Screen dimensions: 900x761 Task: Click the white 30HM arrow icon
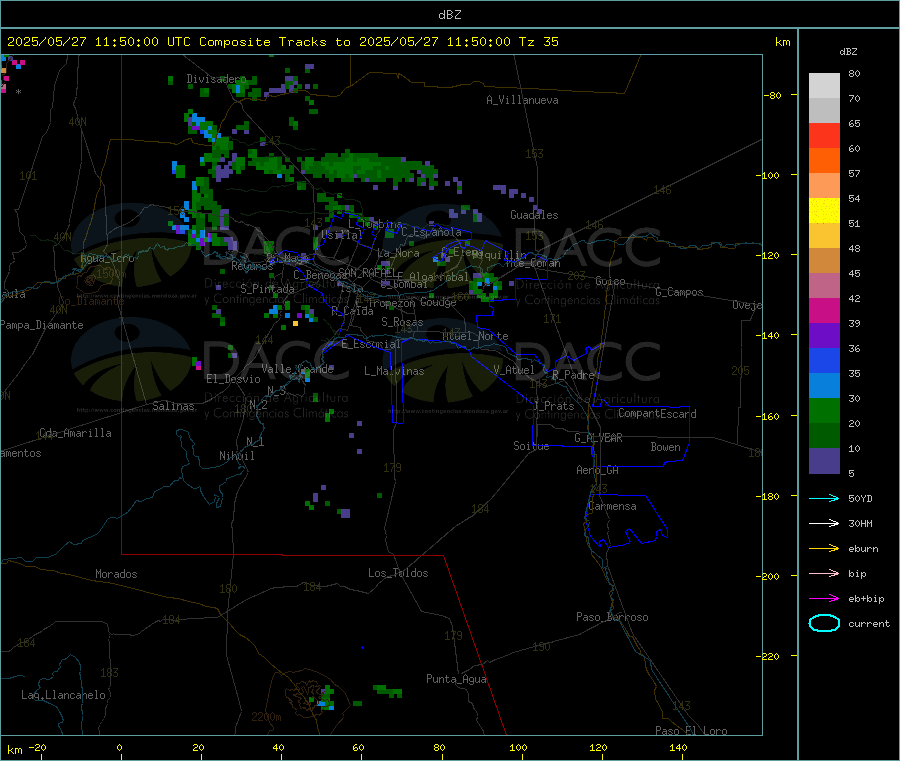click(824, 523)
